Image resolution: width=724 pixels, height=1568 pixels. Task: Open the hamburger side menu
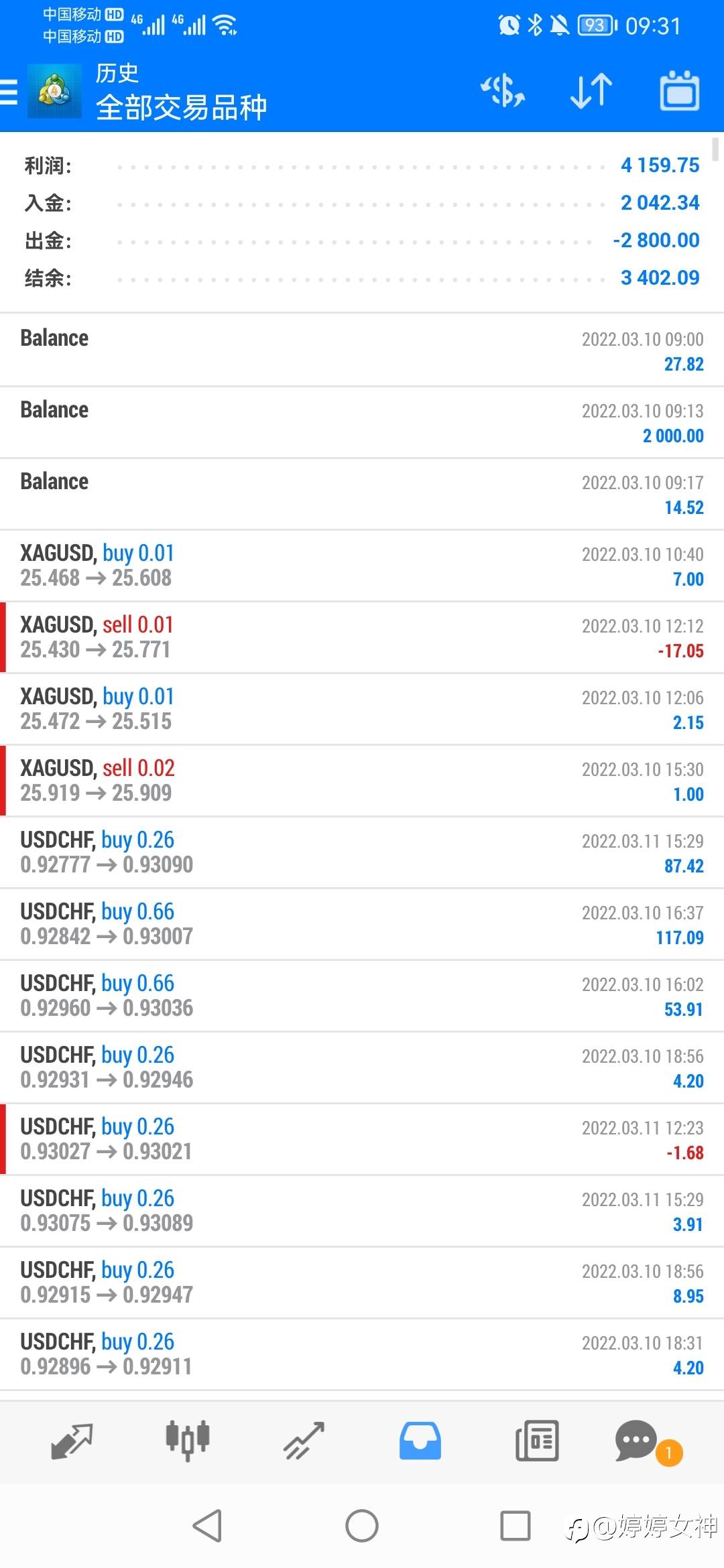pos(9,92)
